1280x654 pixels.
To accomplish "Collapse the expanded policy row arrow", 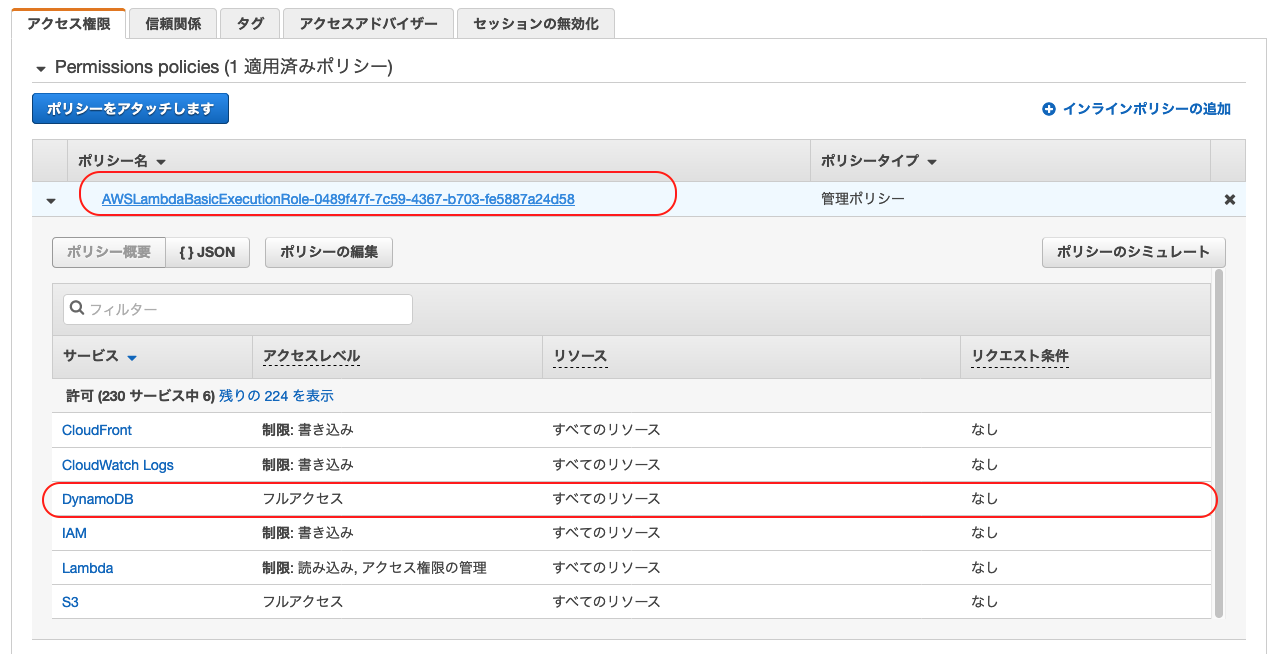I will pyautogui.click(x=50, y=199).
